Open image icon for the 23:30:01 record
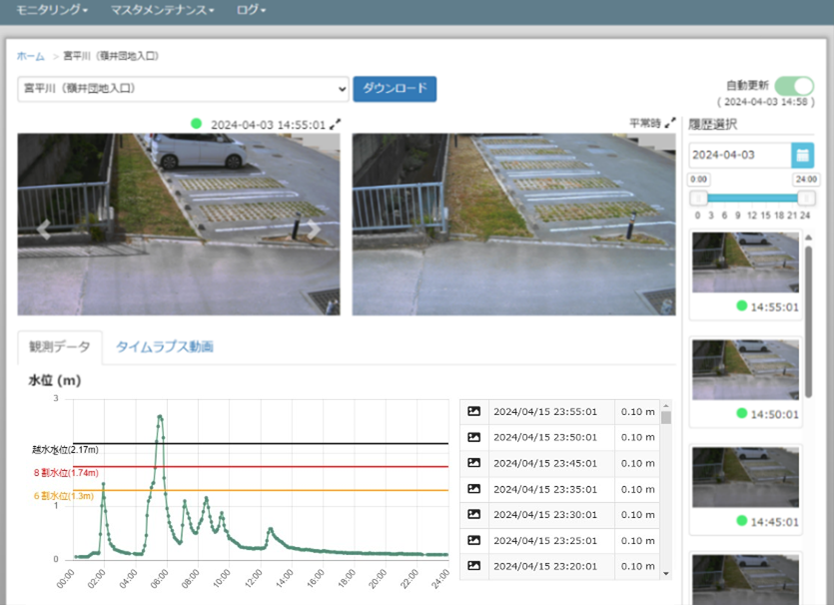This screenshot has height=605, width=834. coord(474,514)
